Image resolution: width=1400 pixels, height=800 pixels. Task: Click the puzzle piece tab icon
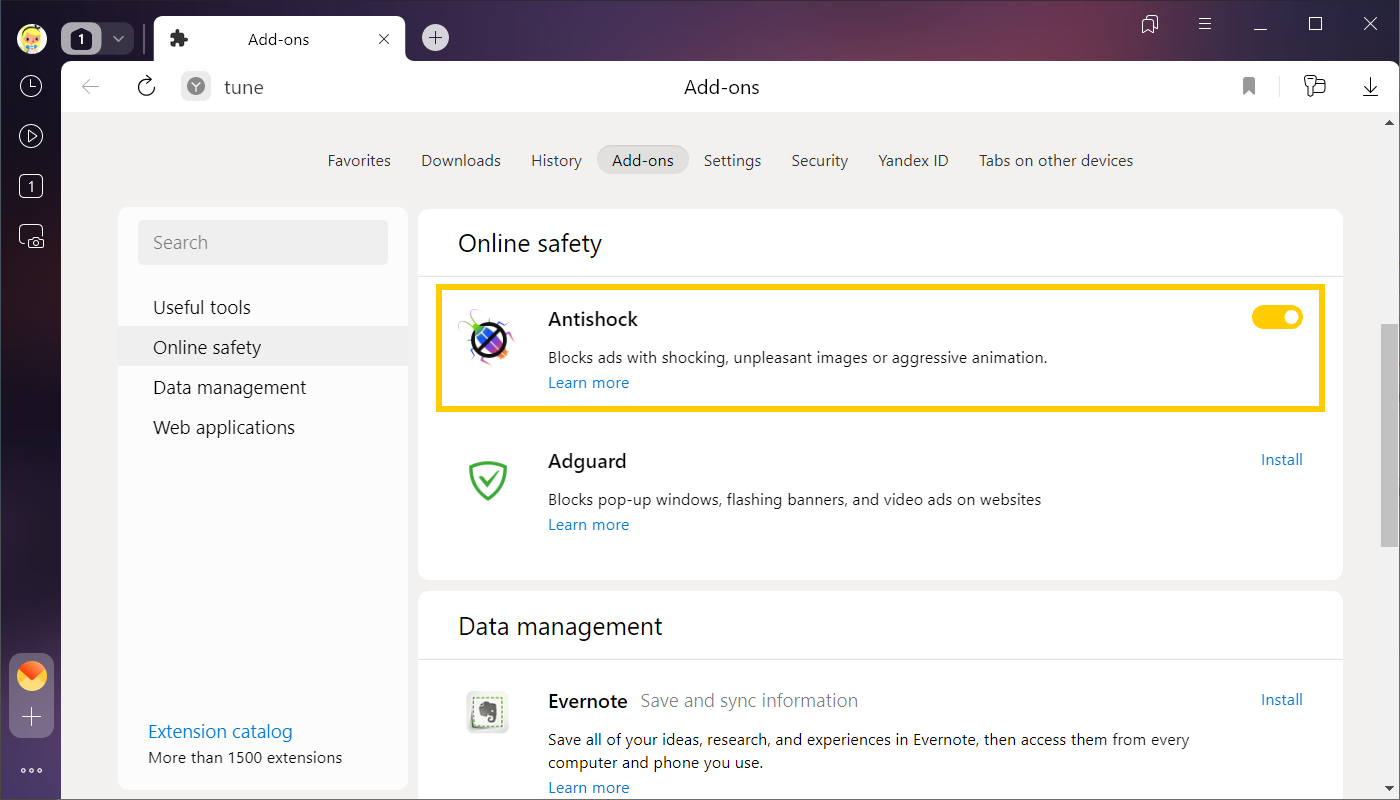point(179,39)
